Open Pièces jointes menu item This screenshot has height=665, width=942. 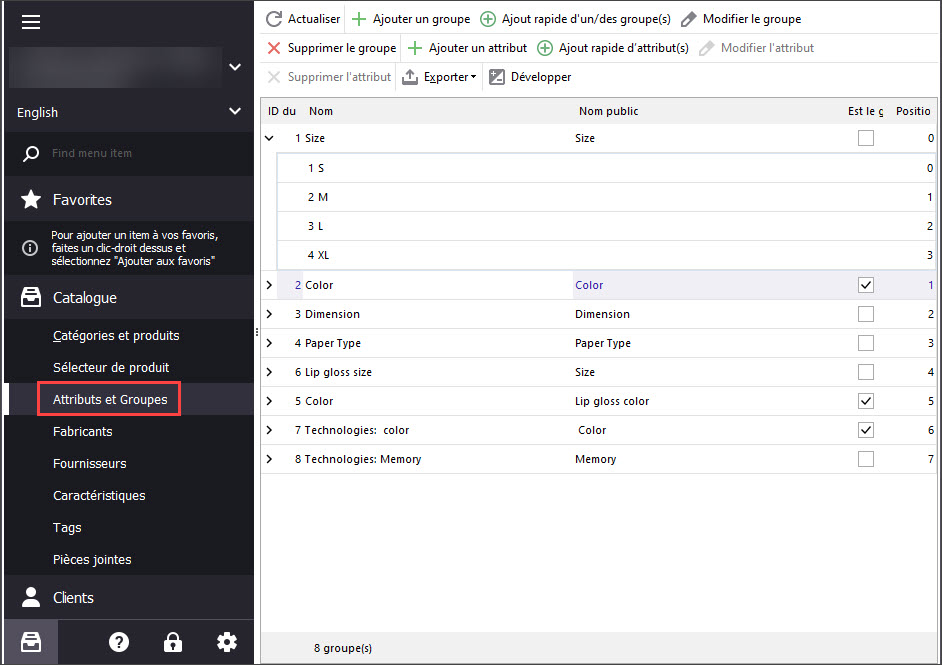pyautogui.click(x=92, y=559)
